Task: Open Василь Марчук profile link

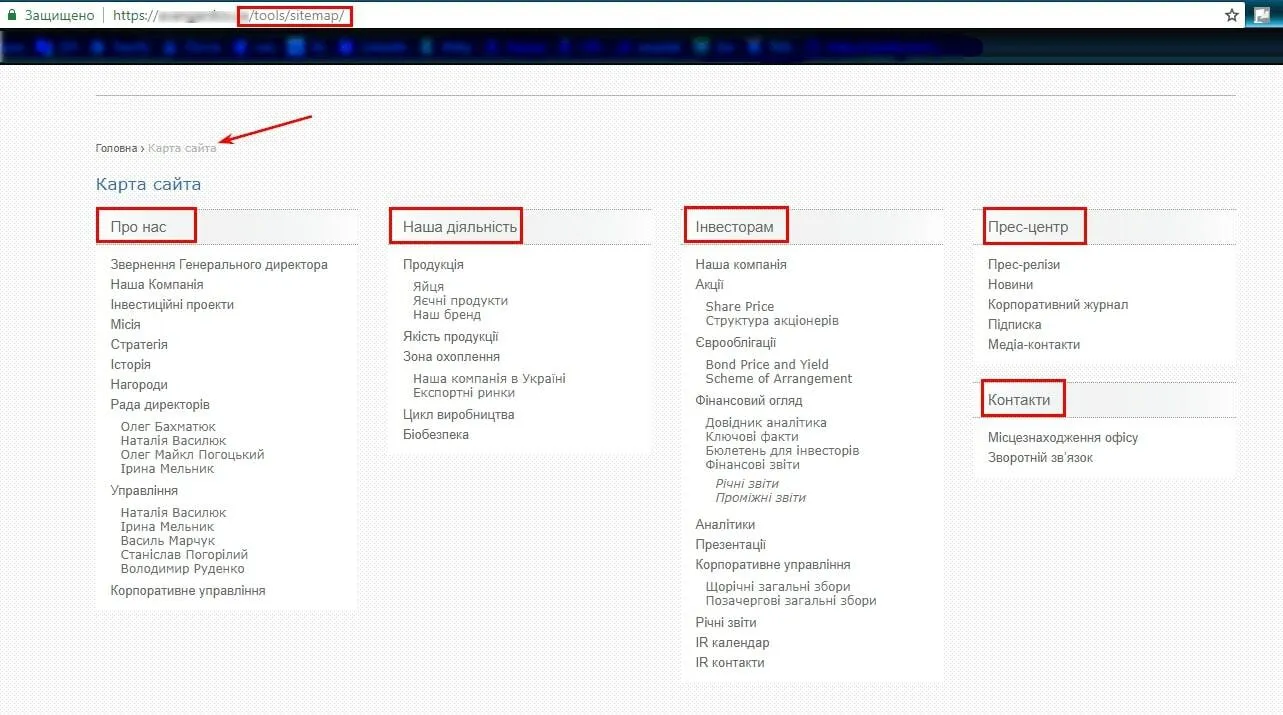Action: click(x=168, y=541)
